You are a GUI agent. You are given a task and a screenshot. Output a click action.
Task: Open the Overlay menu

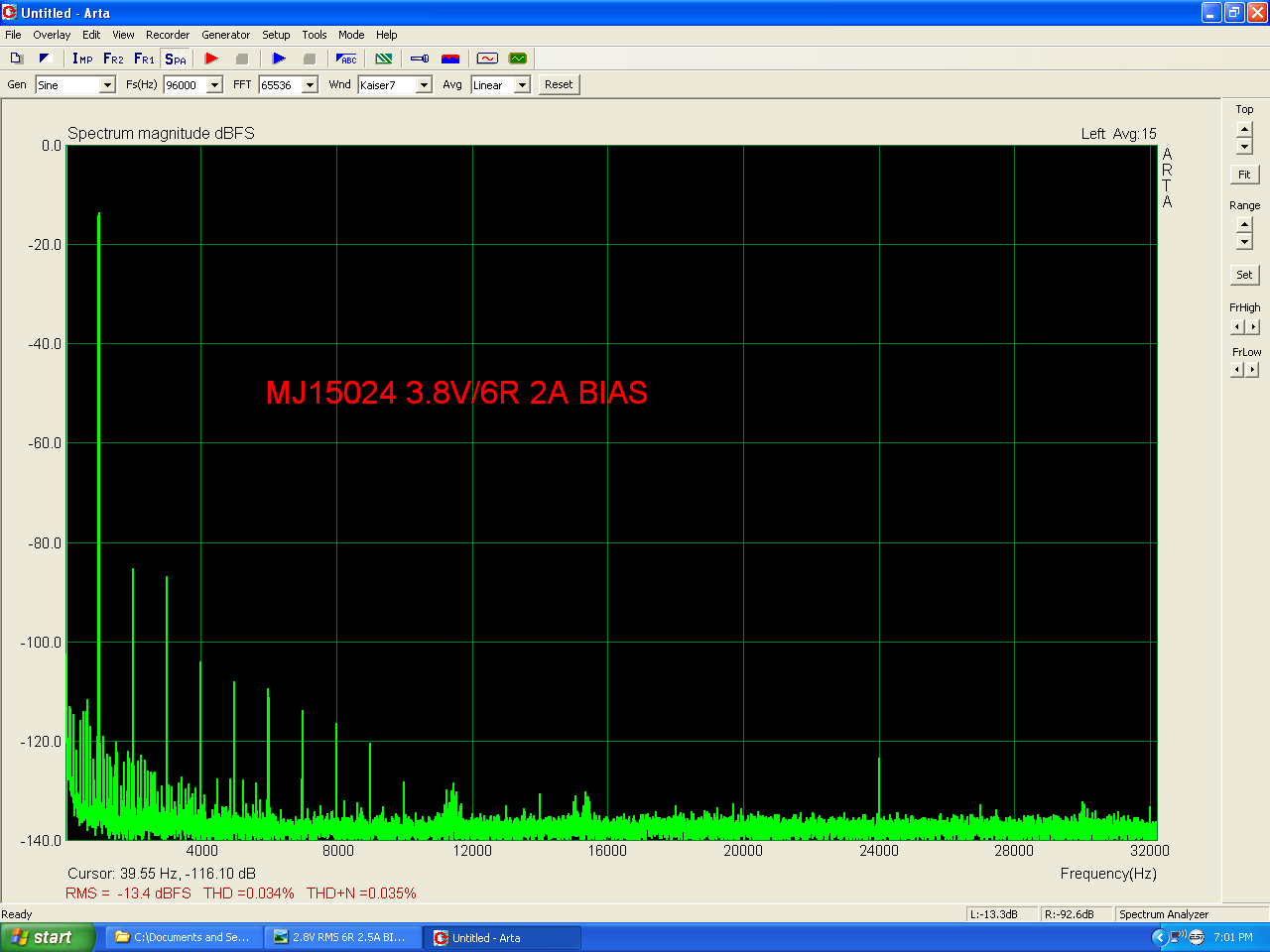pos(52,35)
